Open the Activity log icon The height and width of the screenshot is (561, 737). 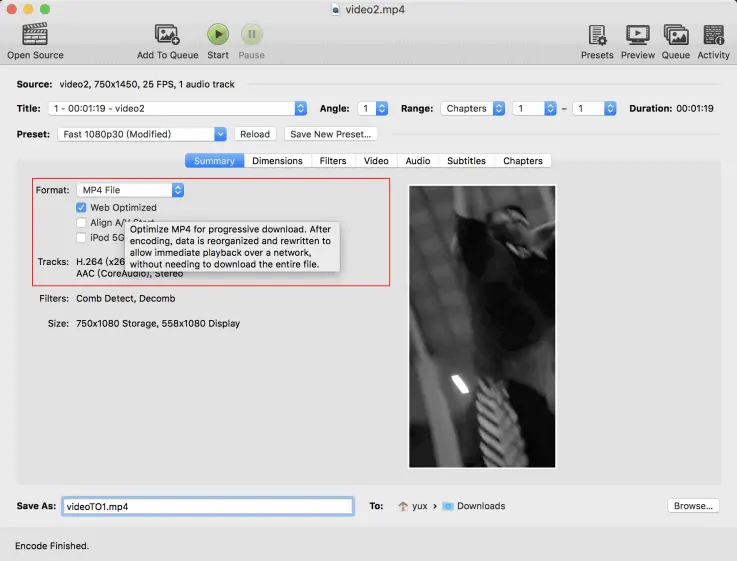713,35
